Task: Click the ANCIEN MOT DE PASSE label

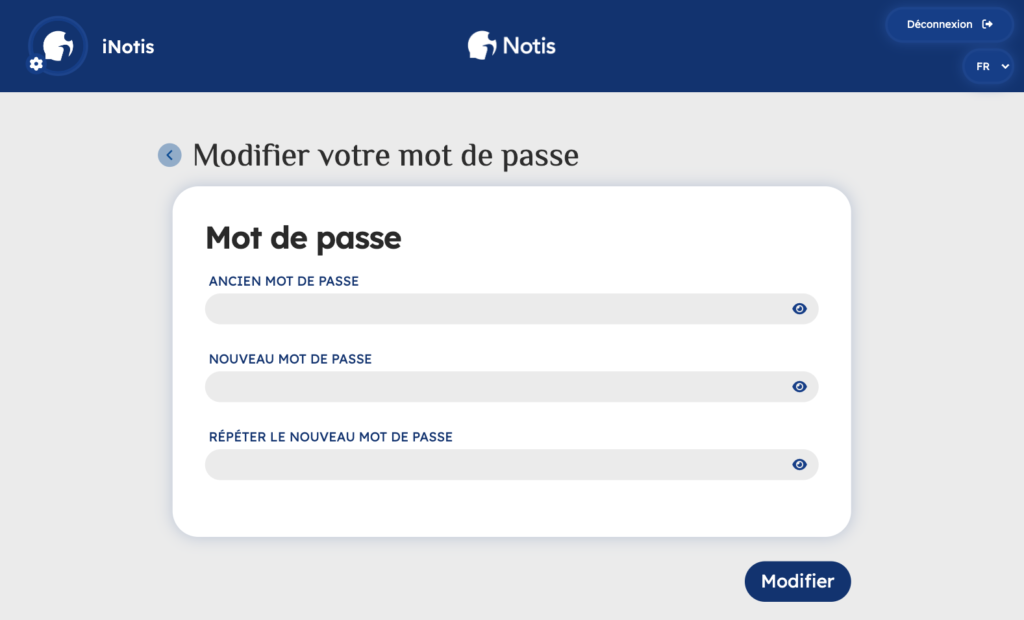Action: point(284,281)
